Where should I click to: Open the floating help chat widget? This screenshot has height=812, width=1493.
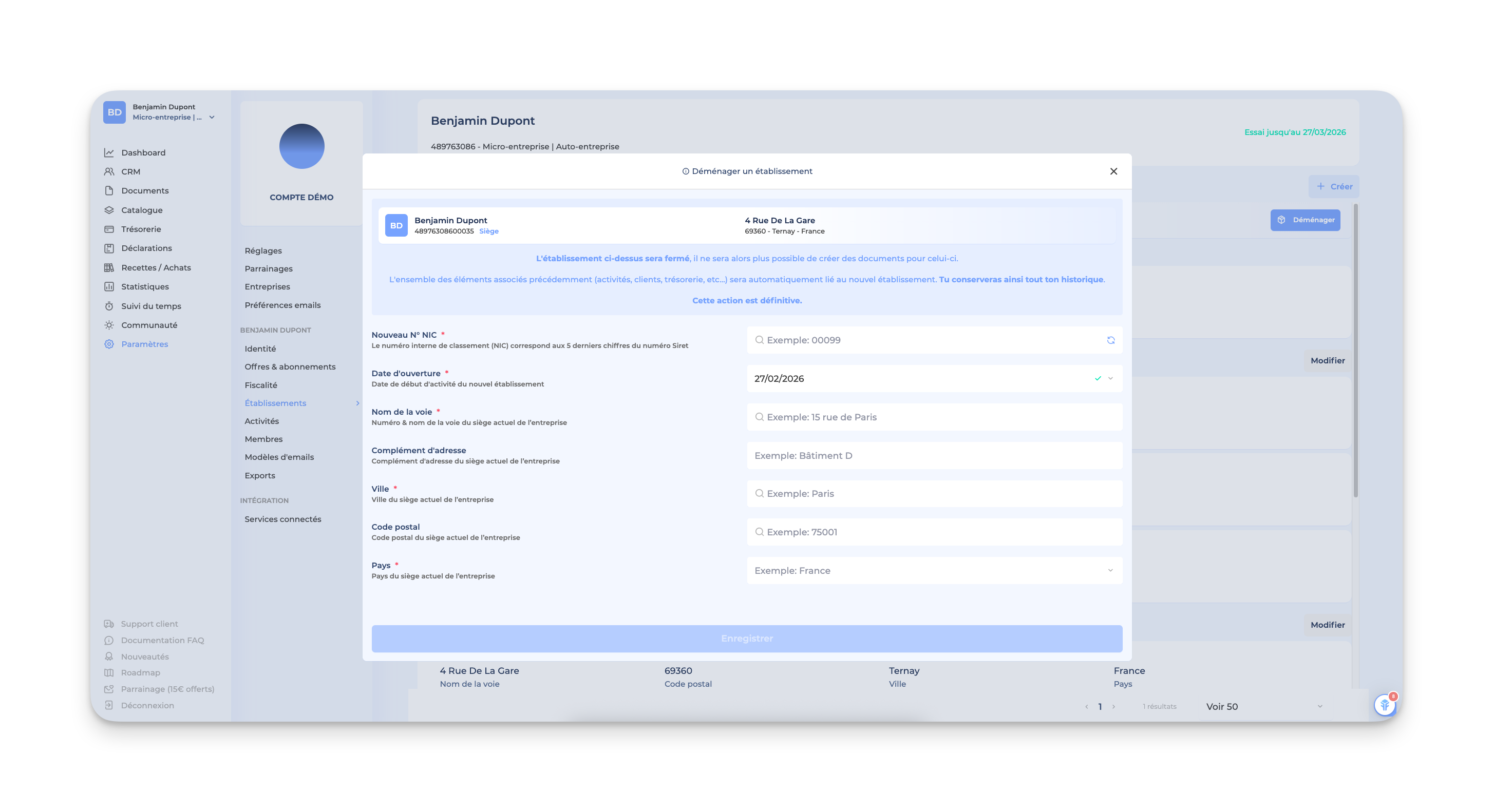pos(1385,705)
